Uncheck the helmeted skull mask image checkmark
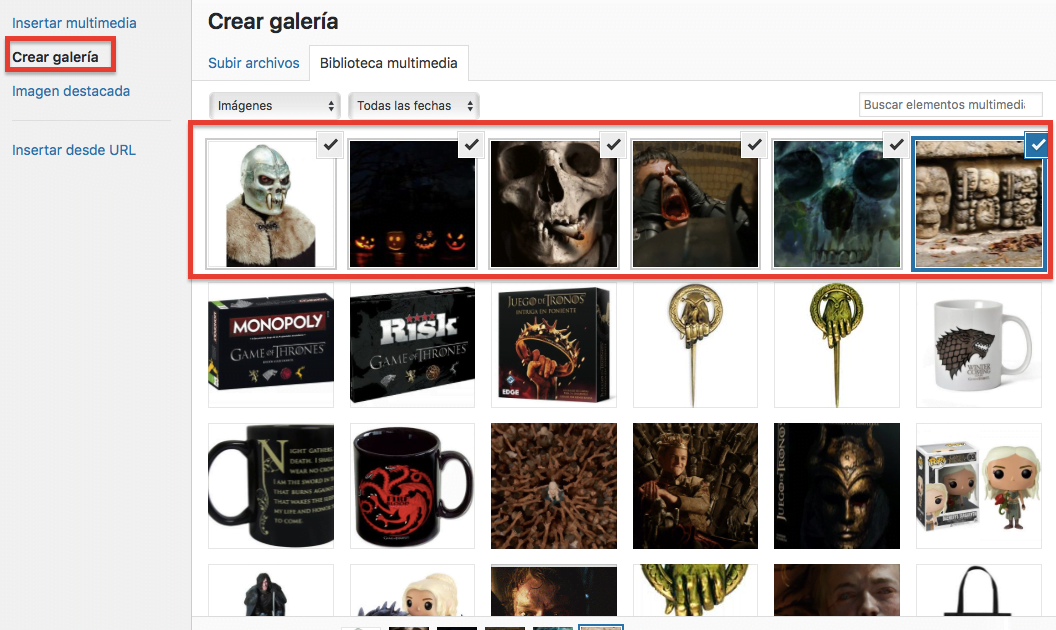The width and height of the screenshot is (1056, 630). (330, 144)
